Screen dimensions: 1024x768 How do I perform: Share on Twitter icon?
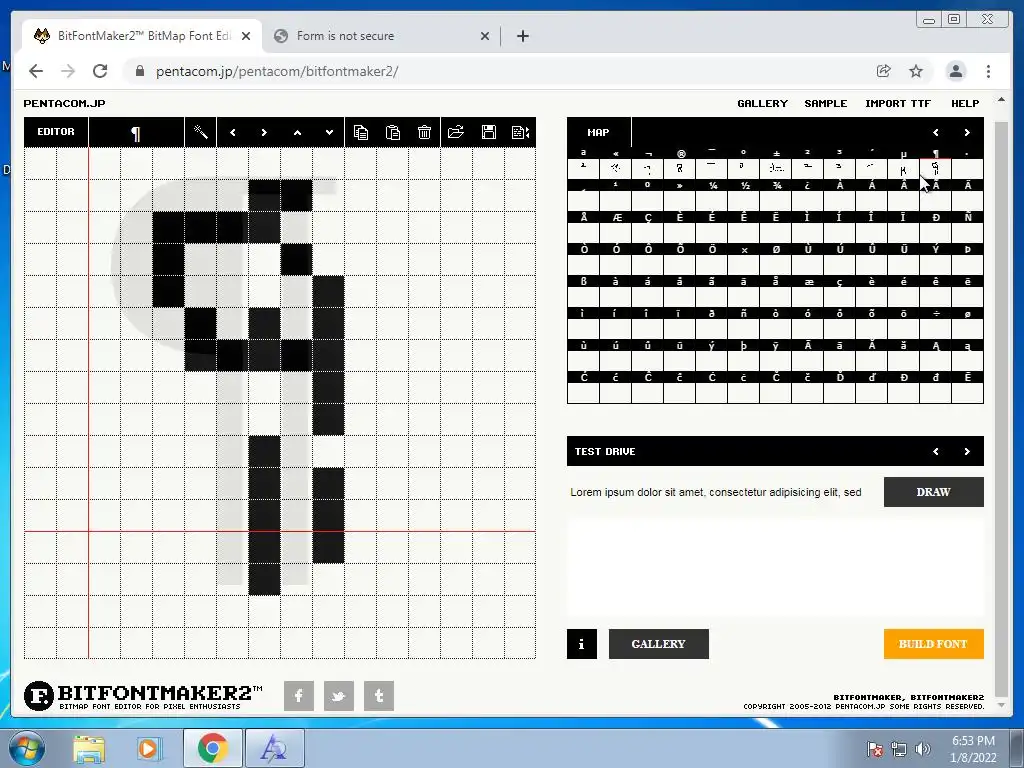339,696
